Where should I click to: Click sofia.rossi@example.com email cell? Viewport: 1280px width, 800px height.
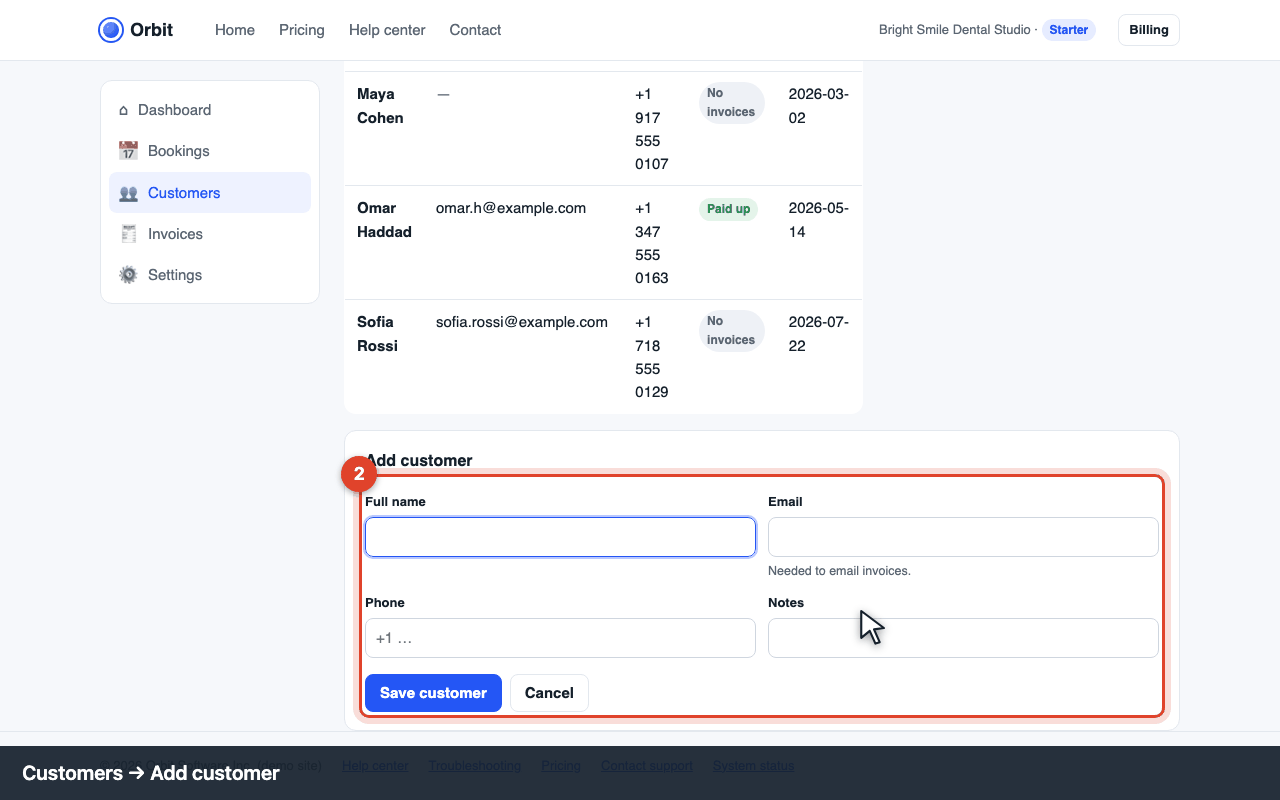tap(522, 322)
